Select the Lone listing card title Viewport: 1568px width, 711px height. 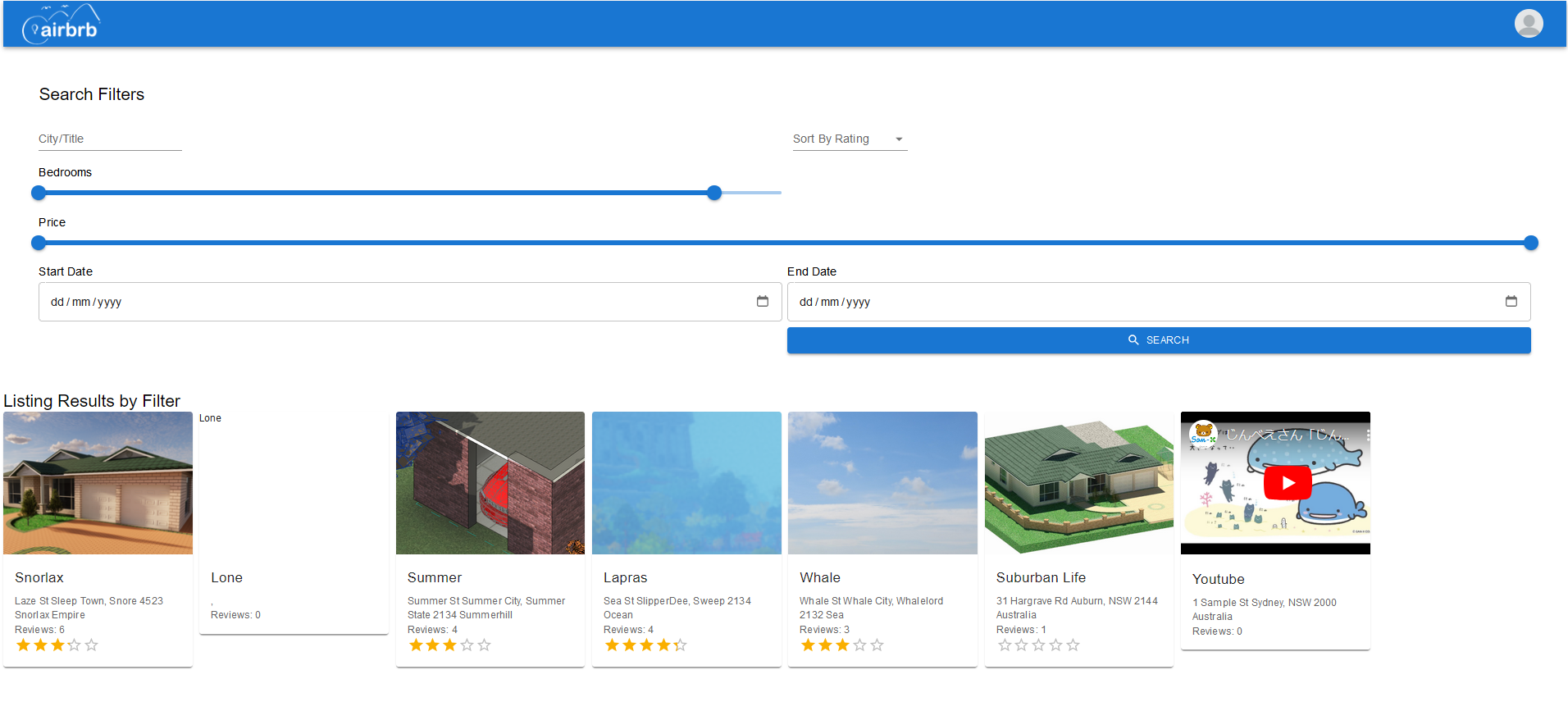click(x=226, y=577)
